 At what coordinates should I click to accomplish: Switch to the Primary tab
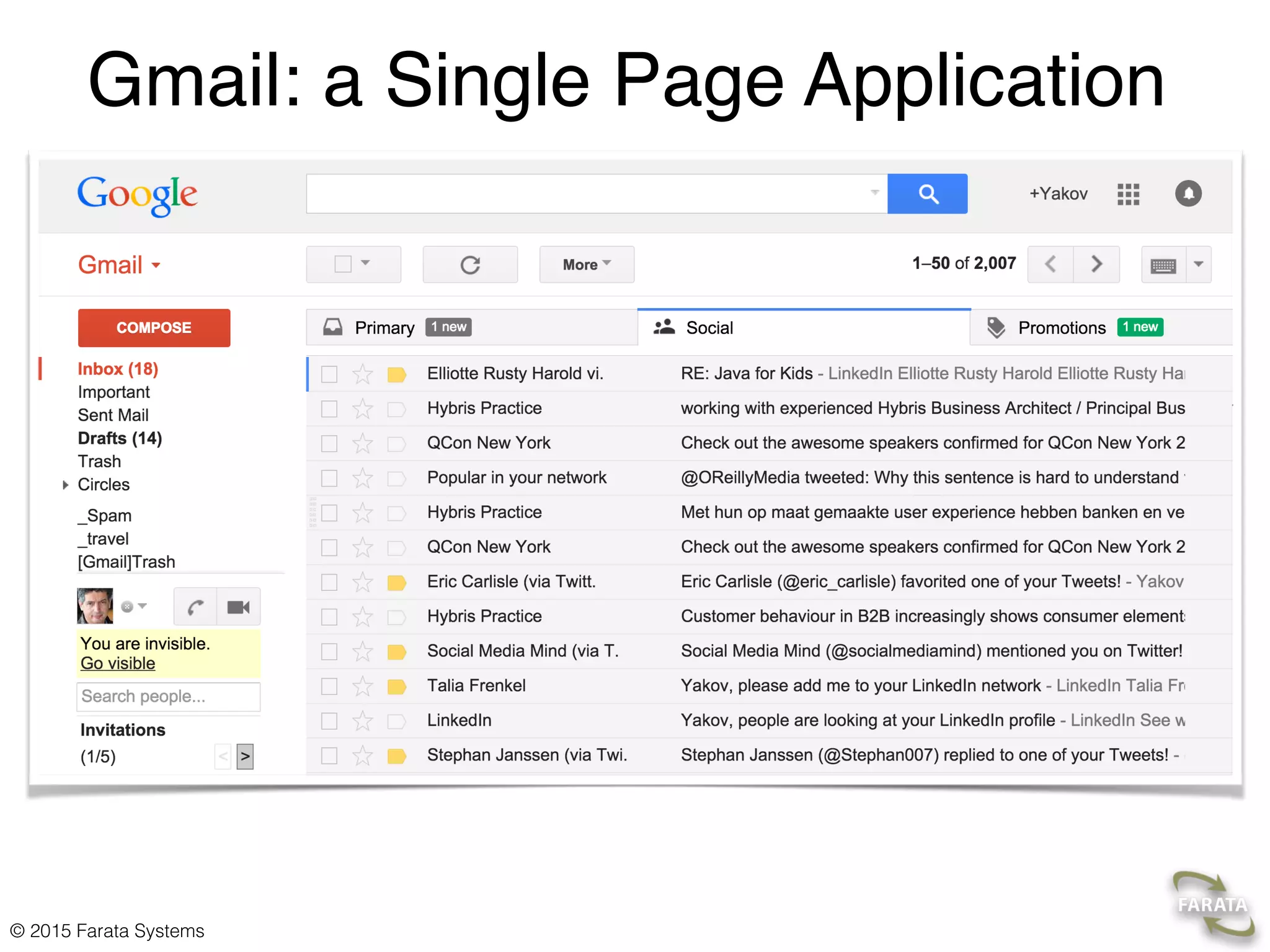click(x=384, y=328)
